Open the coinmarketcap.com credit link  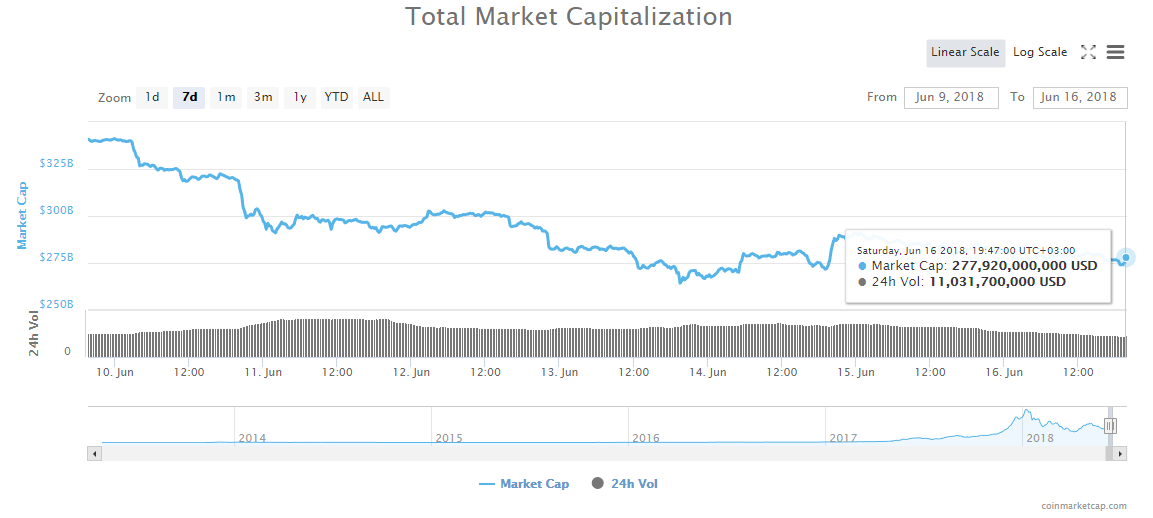1083,506
